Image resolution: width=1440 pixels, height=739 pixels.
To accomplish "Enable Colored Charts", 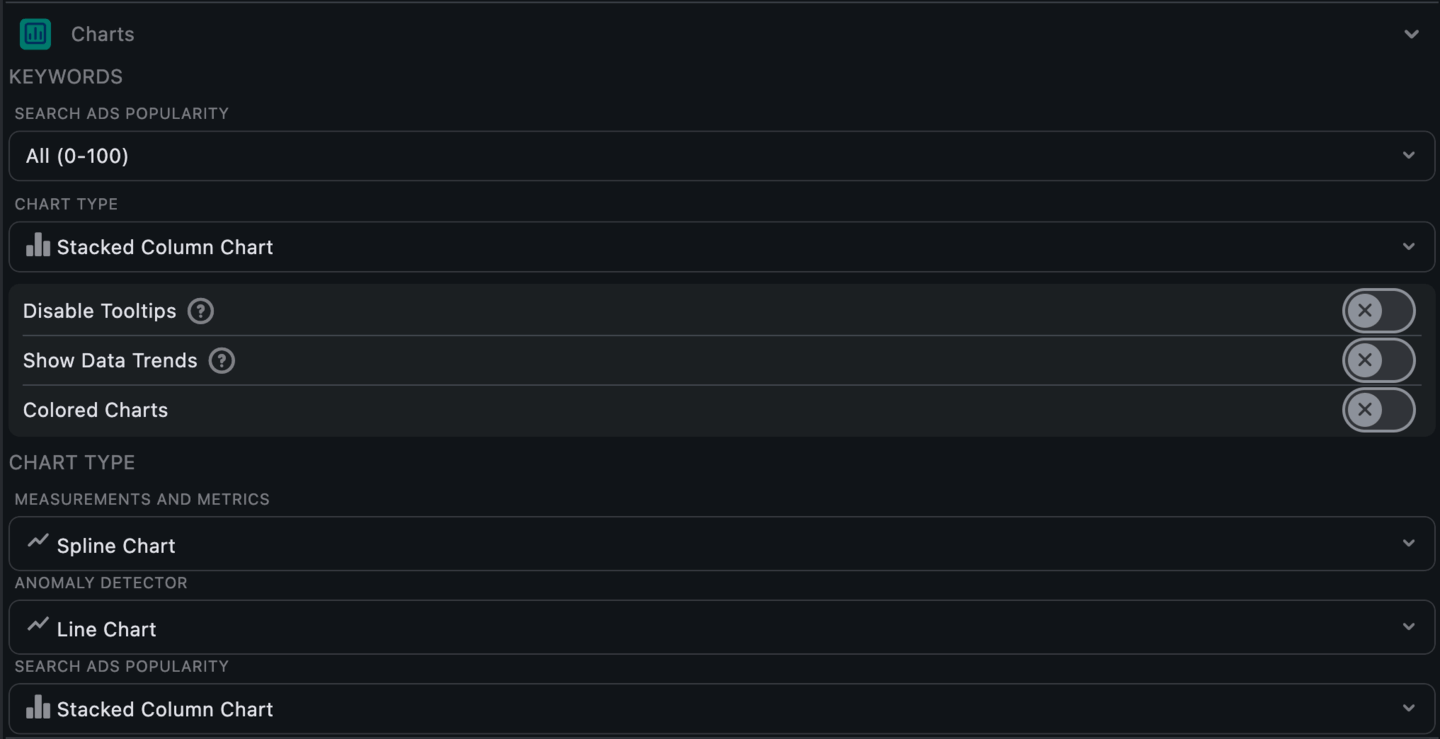I will 1379,410.
